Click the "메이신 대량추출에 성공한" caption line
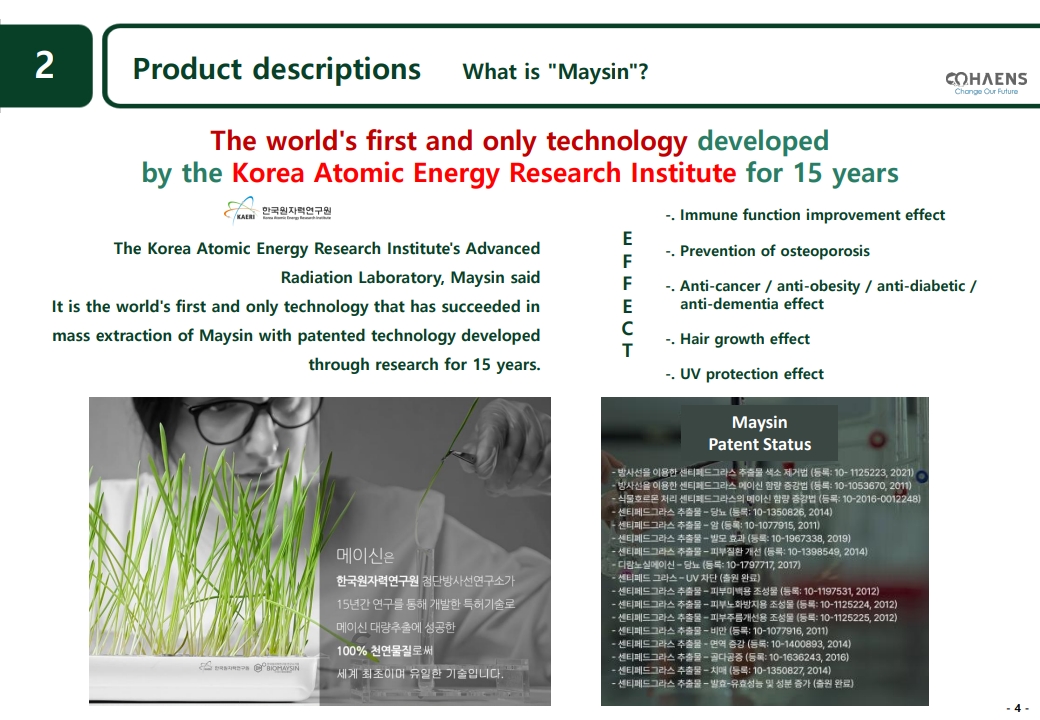Screen dimensions: 1040x720 click(x=396, y=627)
